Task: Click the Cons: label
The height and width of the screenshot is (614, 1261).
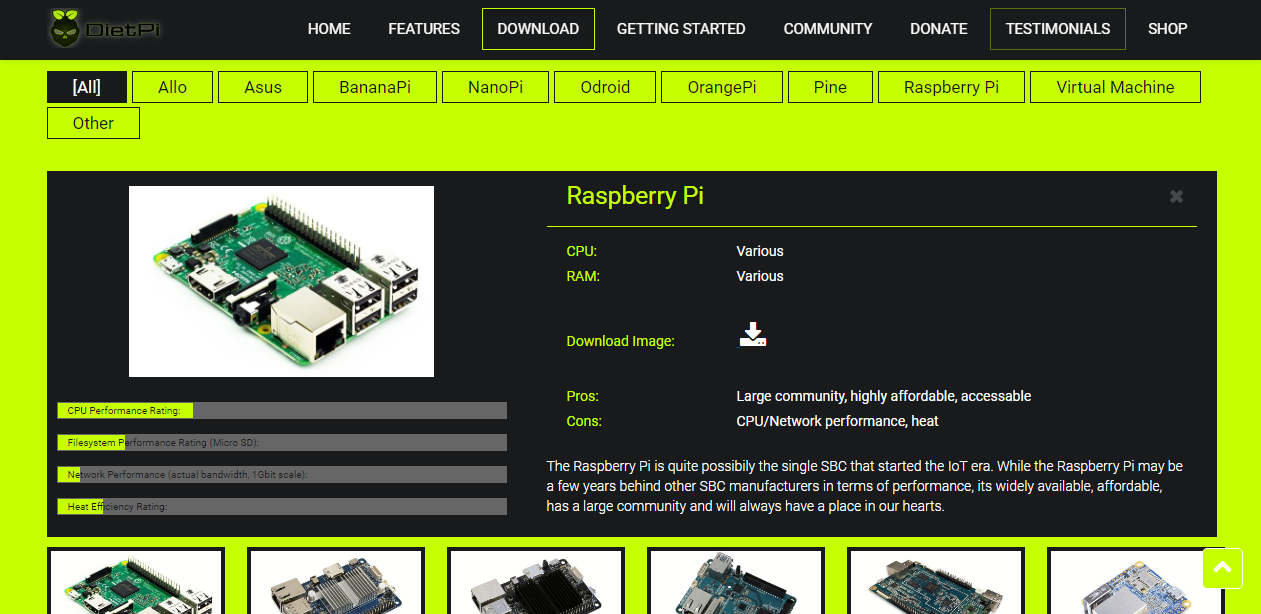Action: [x=584, y=421]
